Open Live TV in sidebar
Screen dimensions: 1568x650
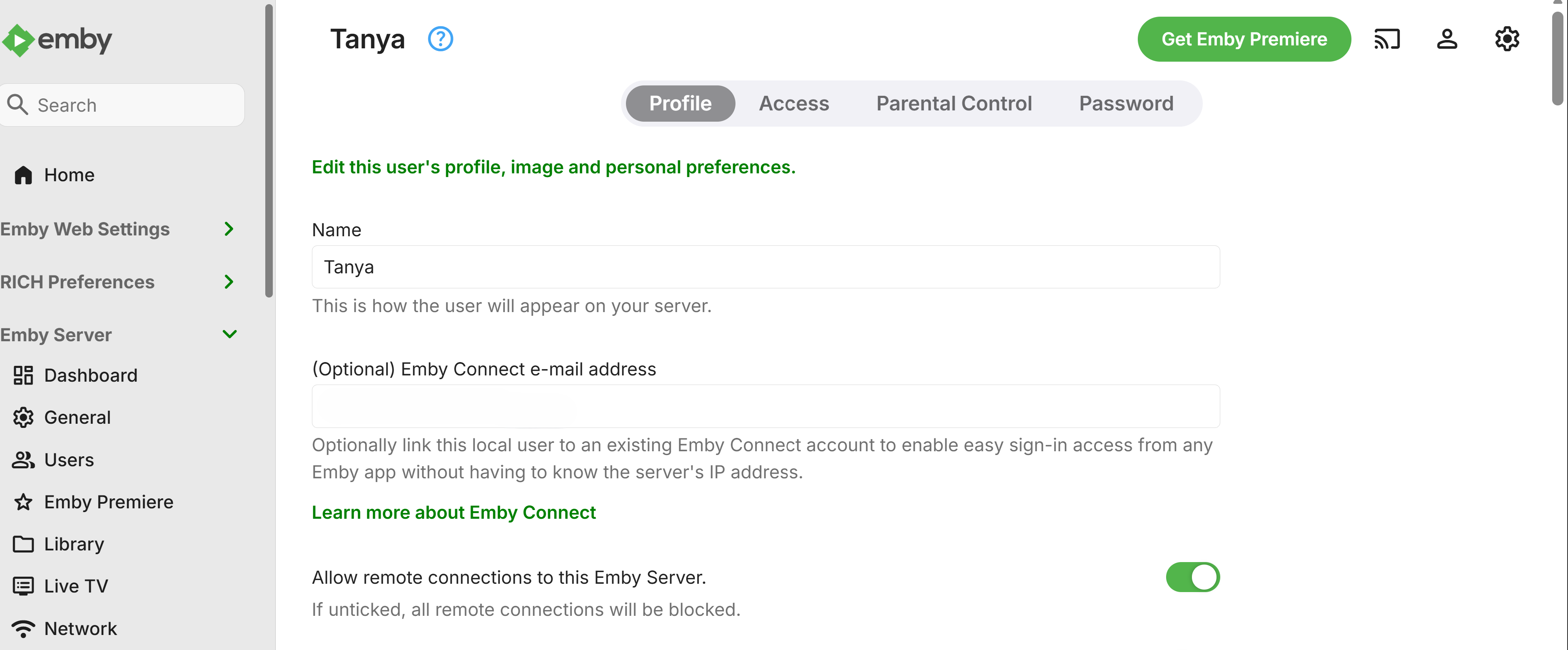point(75,586)
